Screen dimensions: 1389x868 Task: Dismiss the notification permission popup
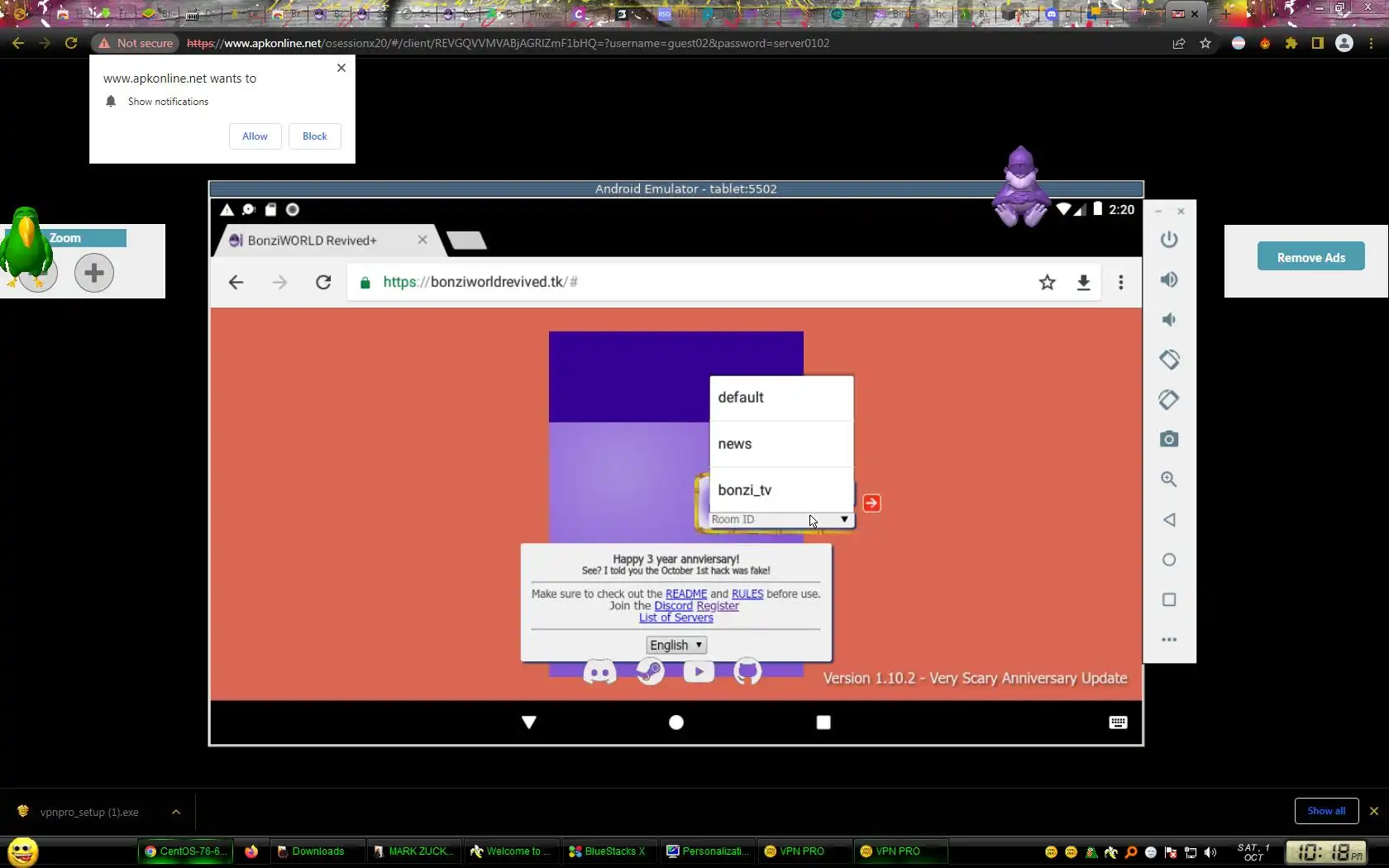[341, 68]
